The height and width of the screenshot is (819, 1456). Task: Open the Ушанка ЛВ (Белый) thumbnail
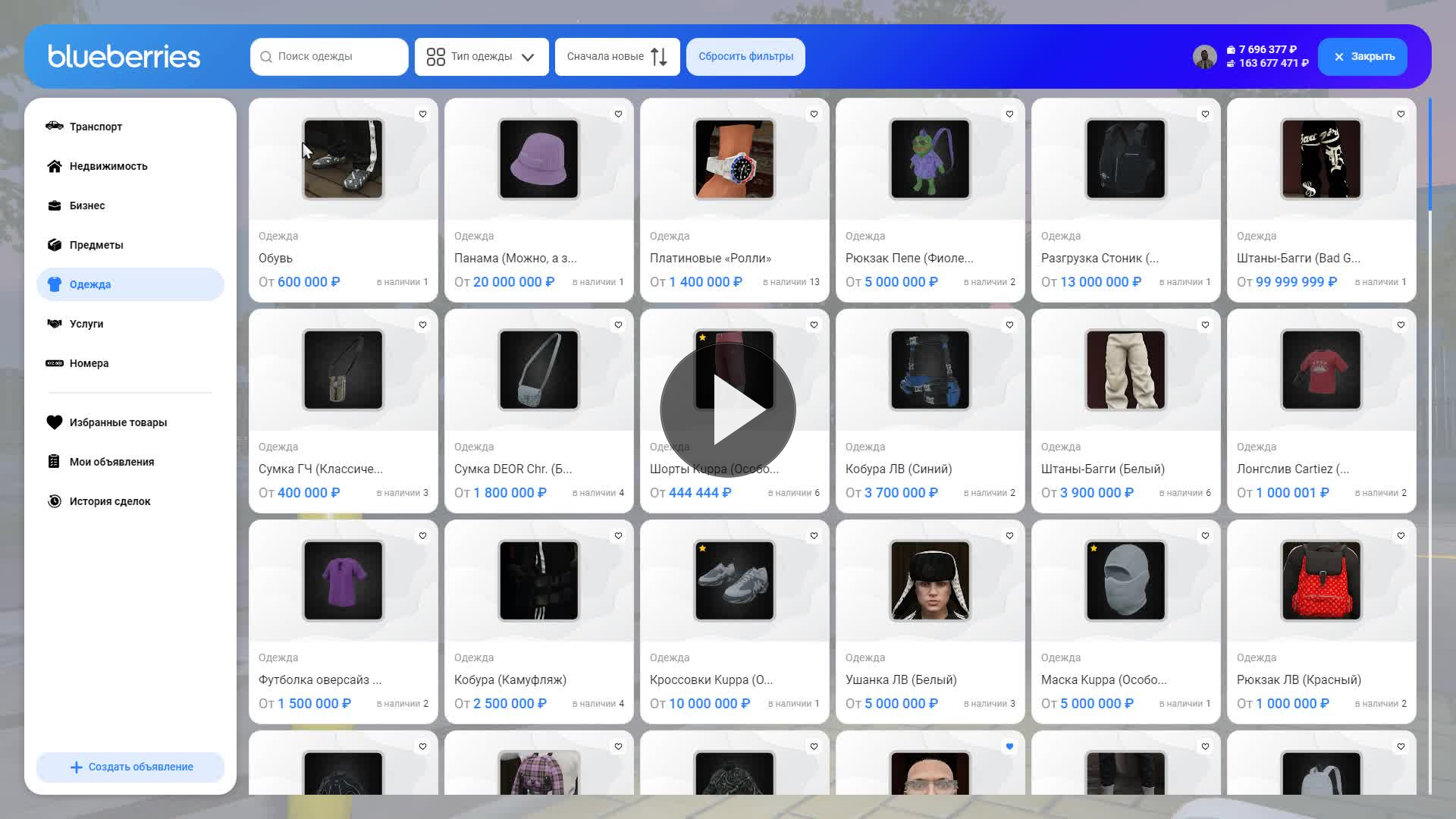click(930, 581)
